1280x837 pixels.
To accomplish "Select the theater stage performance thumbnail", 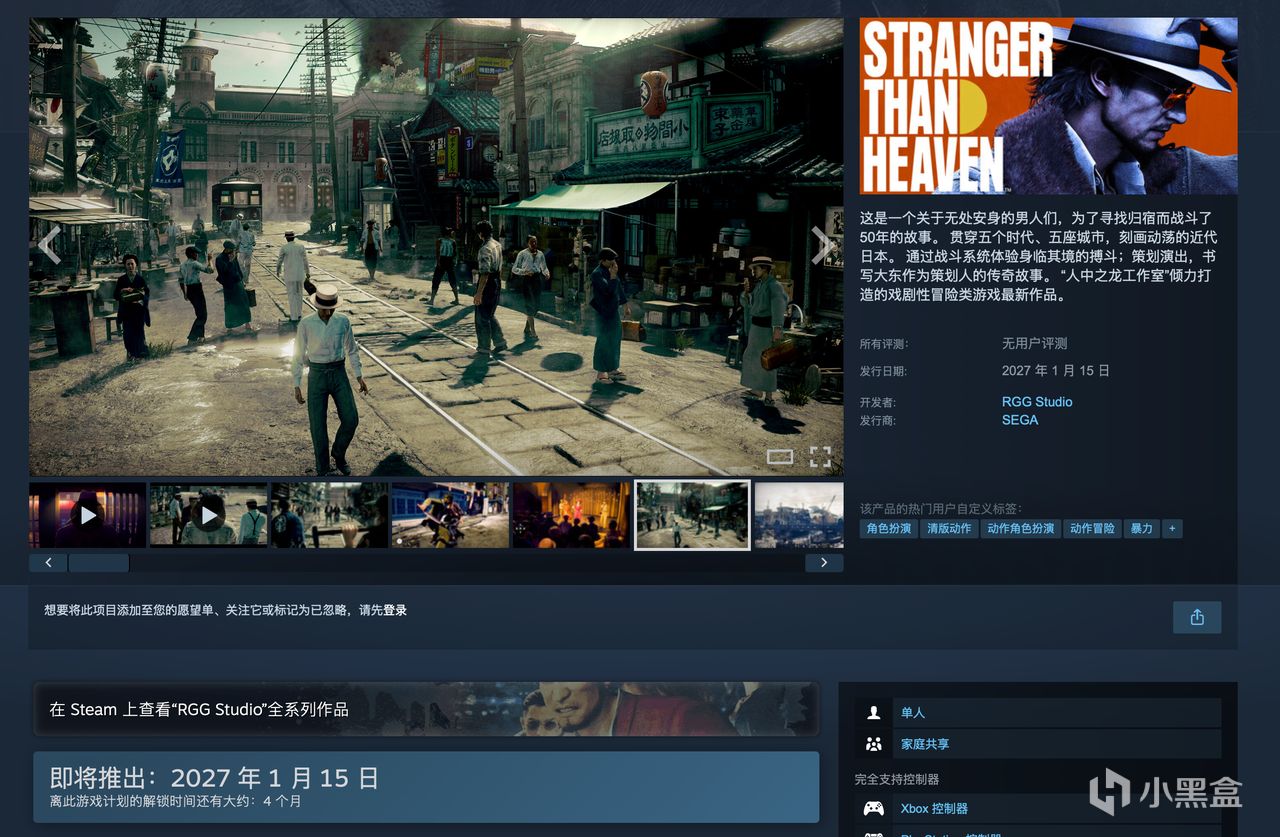I will click(x=571, y=515).
